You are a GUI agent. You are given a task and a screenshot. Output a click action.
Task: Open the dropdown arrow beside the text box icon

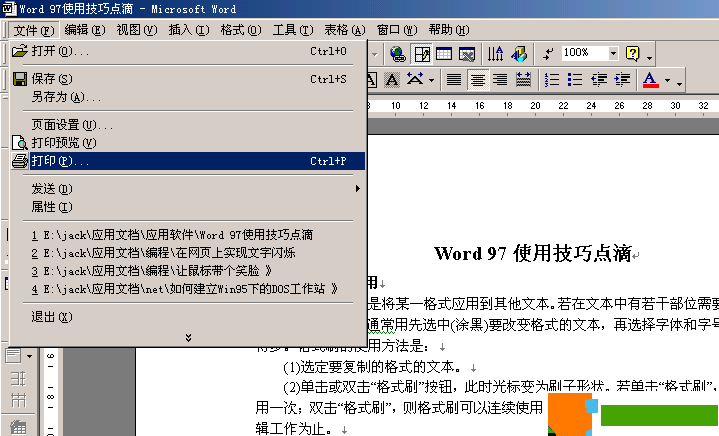click(29, 356)
